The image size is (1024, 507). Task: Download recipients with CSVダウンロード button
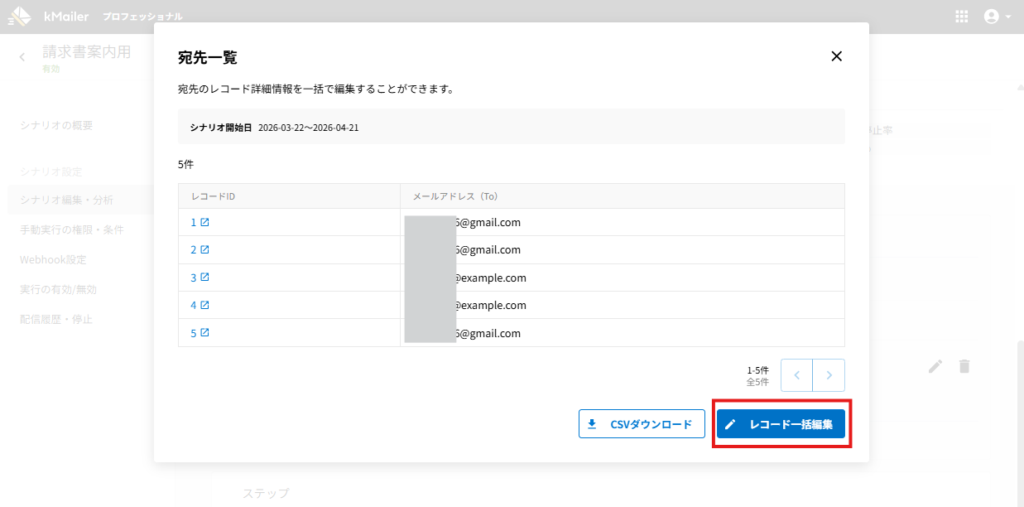pyautogui.click(x=641, y=425)
